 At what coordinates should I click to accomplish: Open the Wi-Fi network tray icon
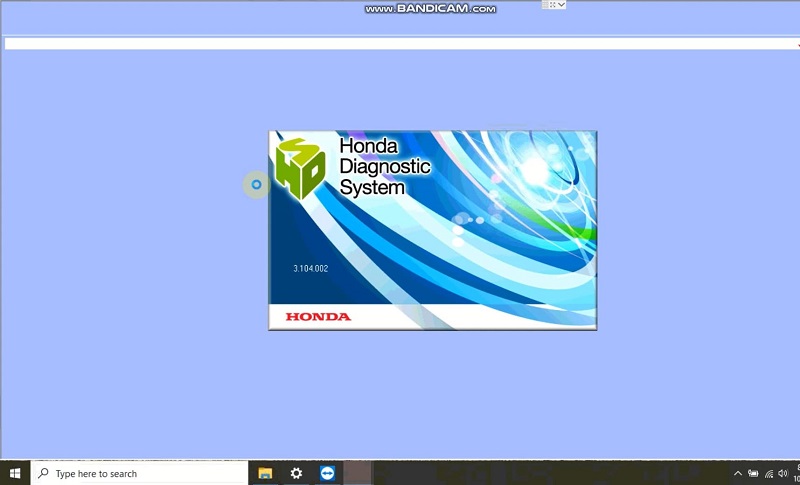click(768, 474)
